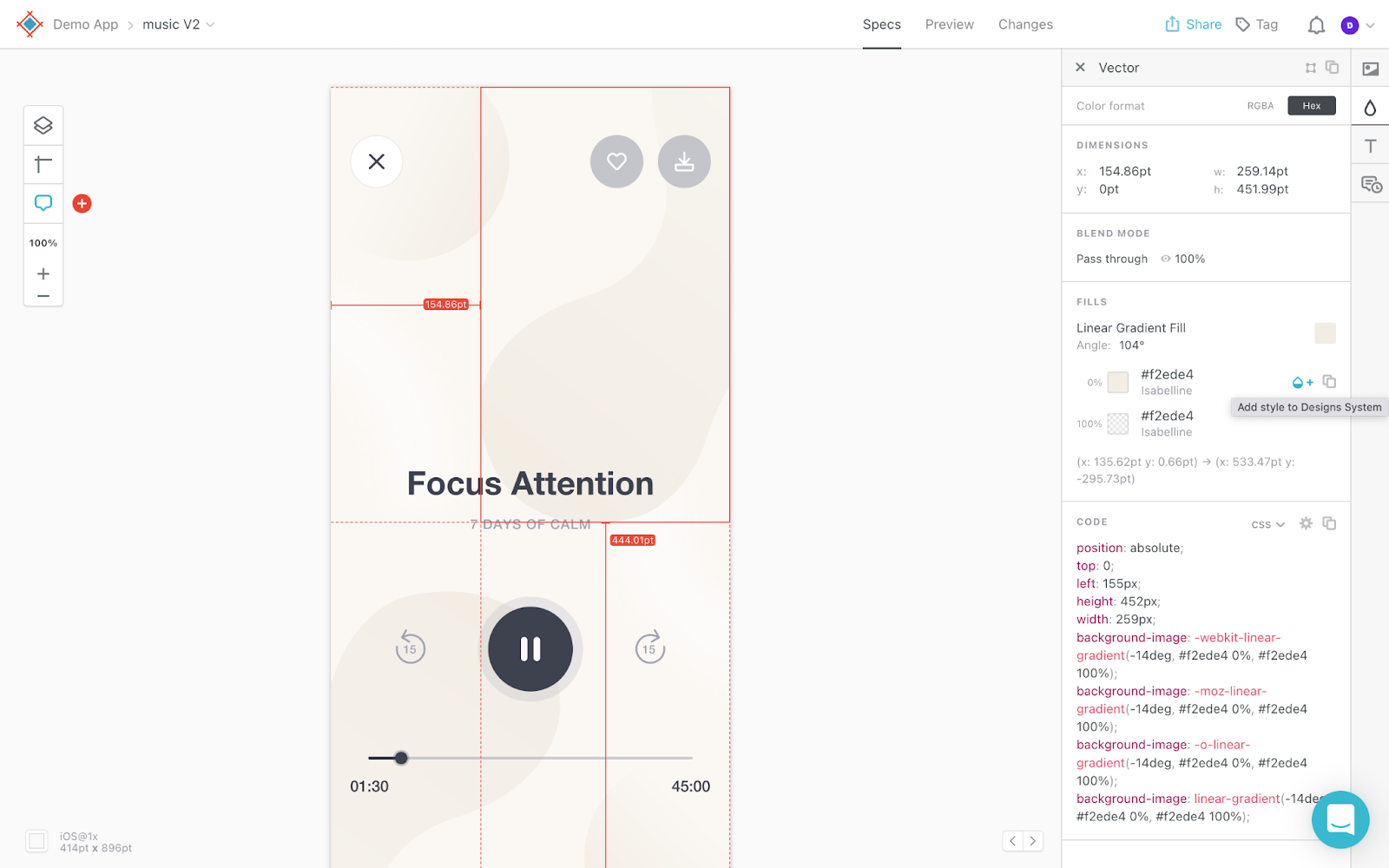Go to previous screen arrow
1389x868 pixels.
1012,840
